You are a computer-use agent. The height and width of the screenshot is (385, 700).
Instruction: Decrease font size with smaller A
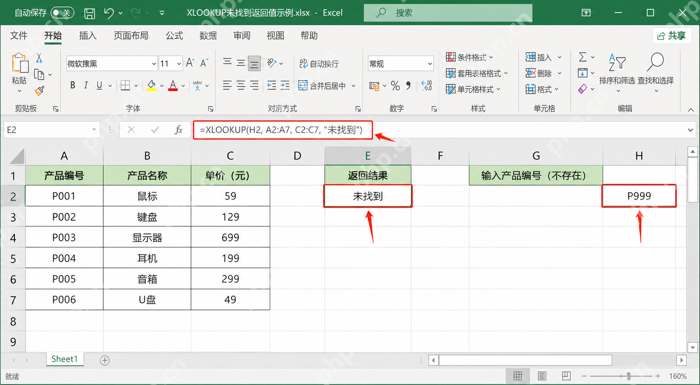tap(204, 63)
